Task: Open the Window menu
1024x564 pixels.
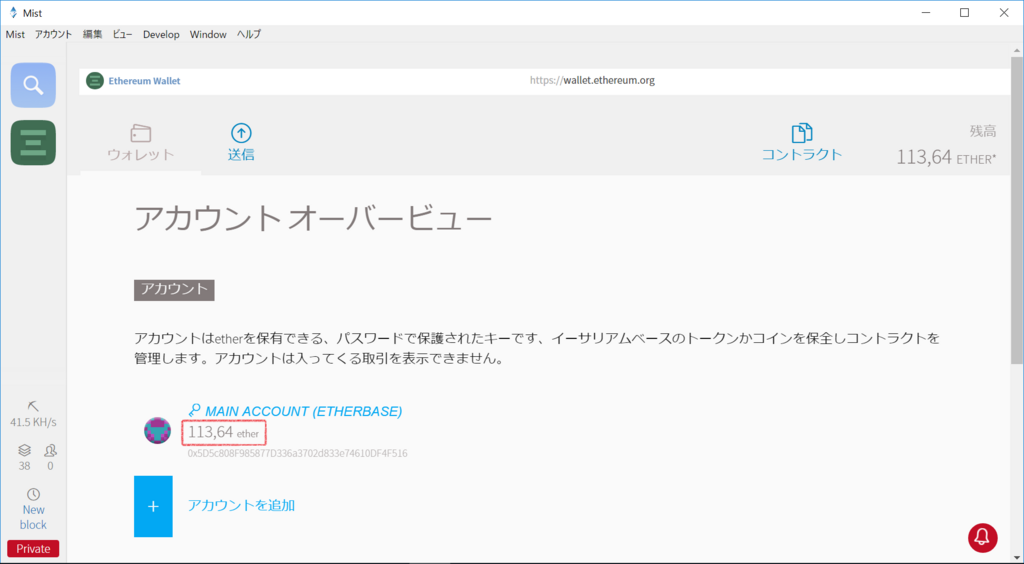Action: (x=208, y=35)
